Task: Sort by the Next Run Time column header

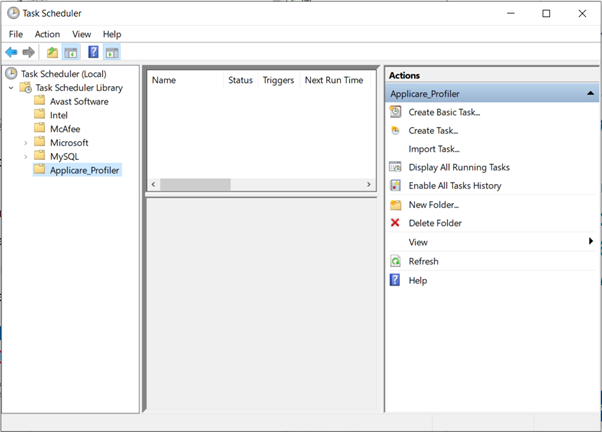Action: (x=333, y=80)
